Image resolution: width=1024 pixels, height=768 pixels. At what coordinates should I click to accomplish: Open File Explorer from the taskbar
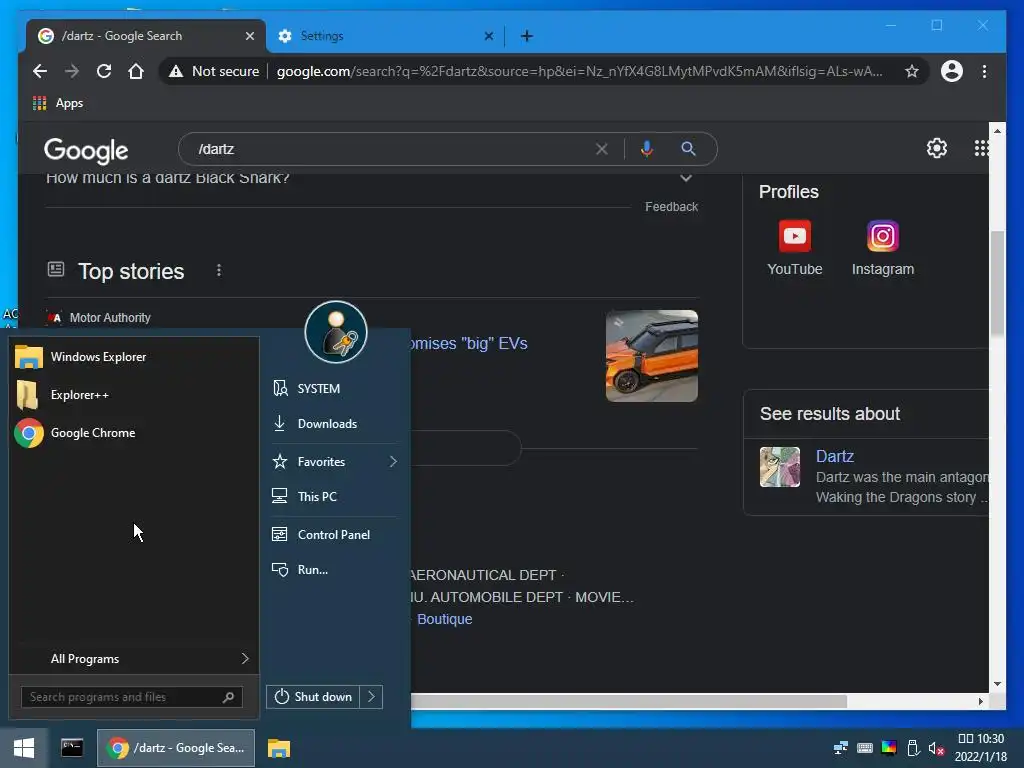click(x=279, y=748)
